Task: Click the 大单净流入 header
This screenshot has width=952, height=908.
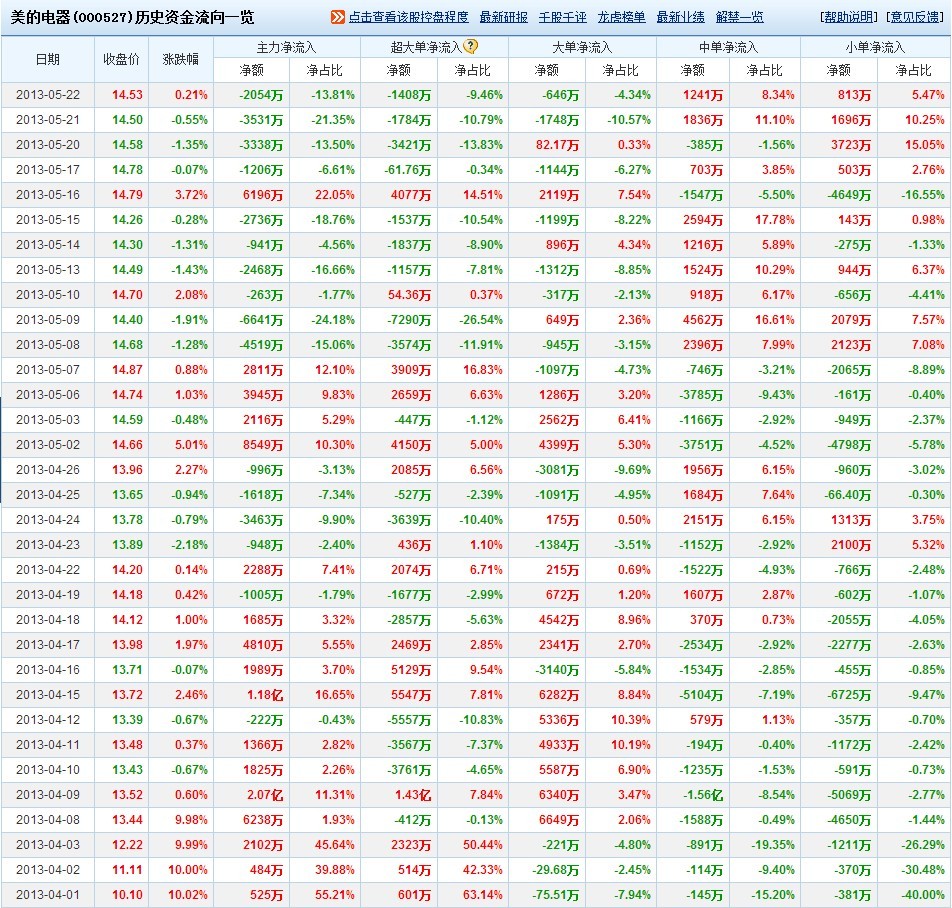Action: 582,47
